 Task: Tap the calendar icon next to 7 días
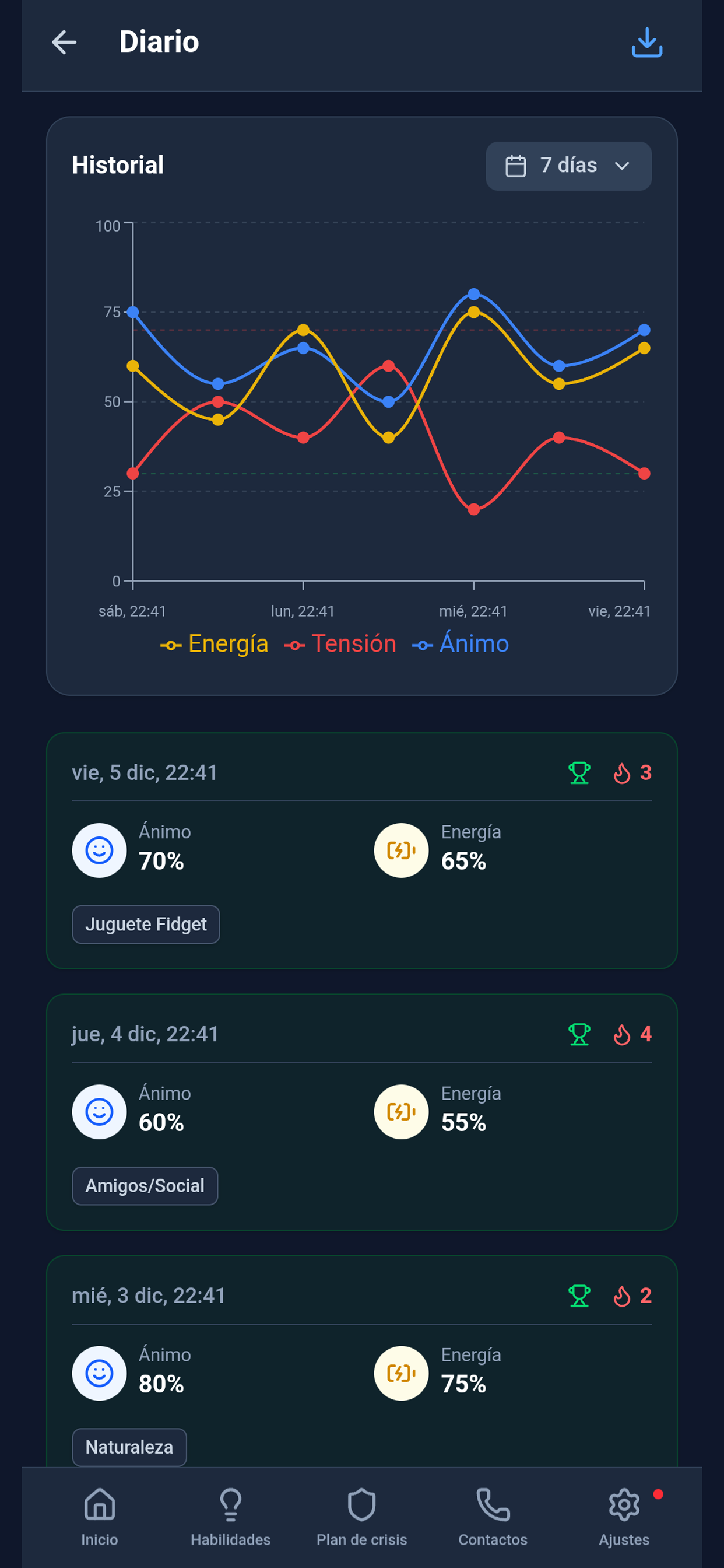516,165
